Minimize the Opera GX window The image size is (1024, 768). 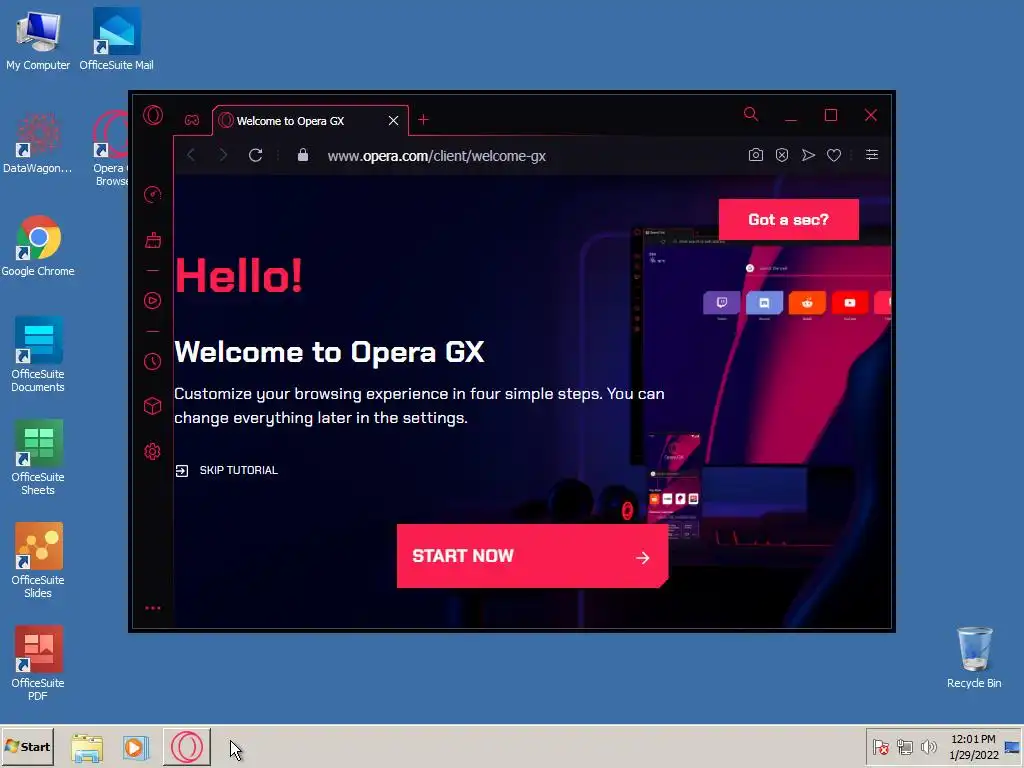click(x=791, y=116)
